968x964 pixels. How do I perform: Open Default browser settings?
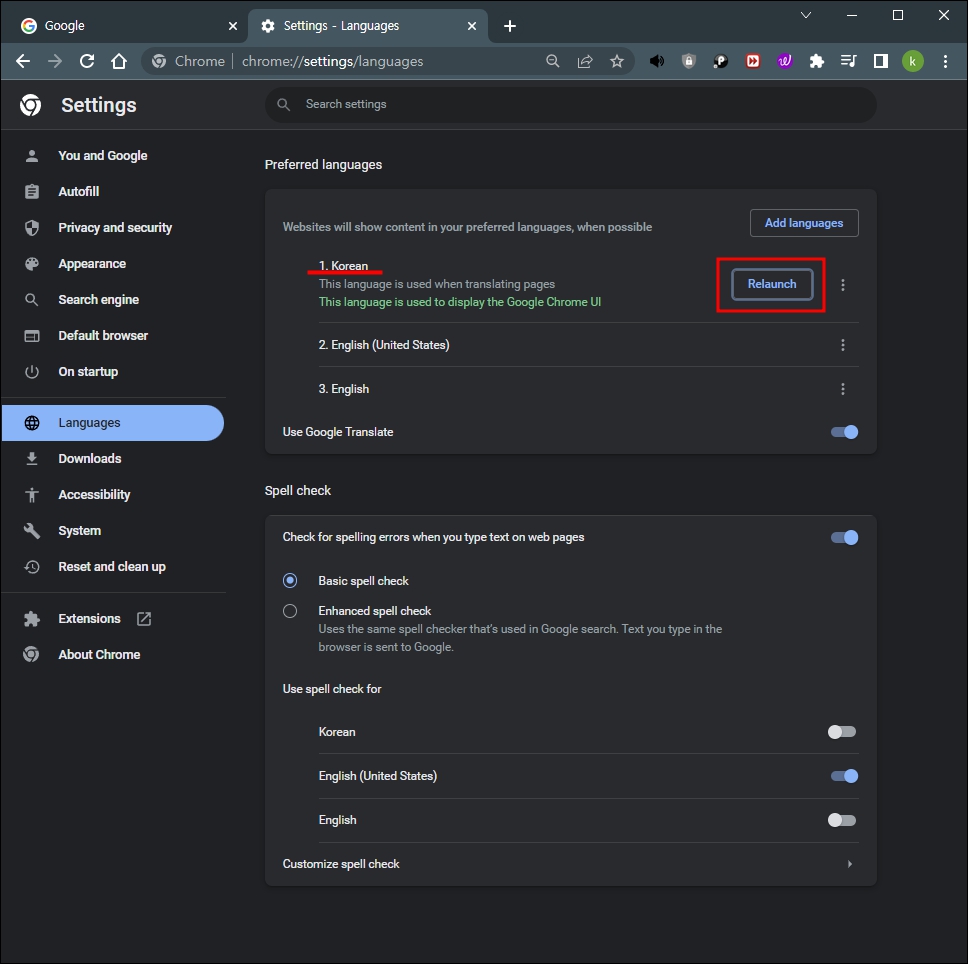tap(103, 336)
